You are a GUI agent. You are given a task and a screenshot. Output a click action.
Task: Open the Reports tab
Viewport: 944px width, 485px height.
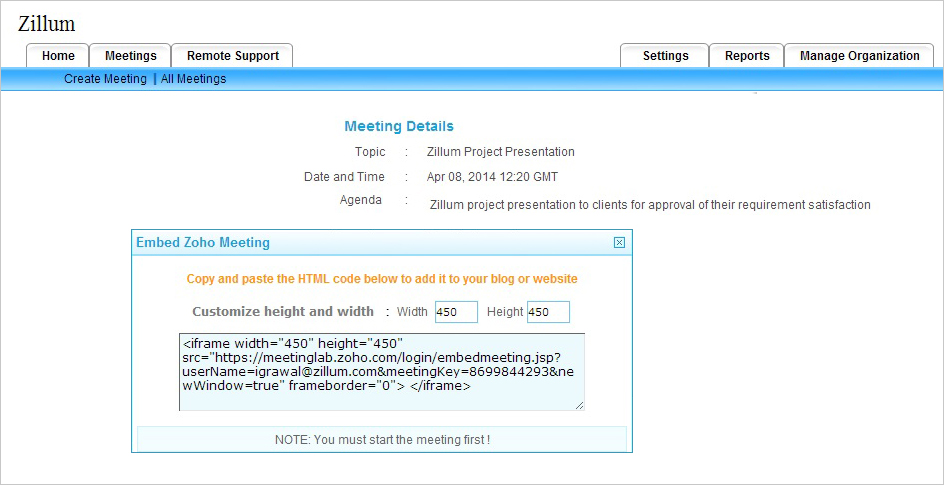point(747,56)
